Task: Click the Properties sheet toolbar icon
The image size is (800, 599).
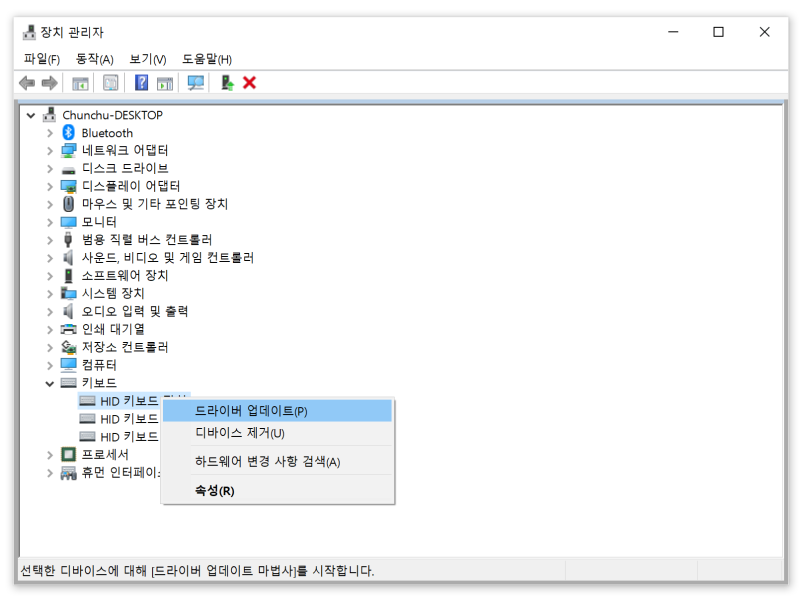Action: (111, 83)
